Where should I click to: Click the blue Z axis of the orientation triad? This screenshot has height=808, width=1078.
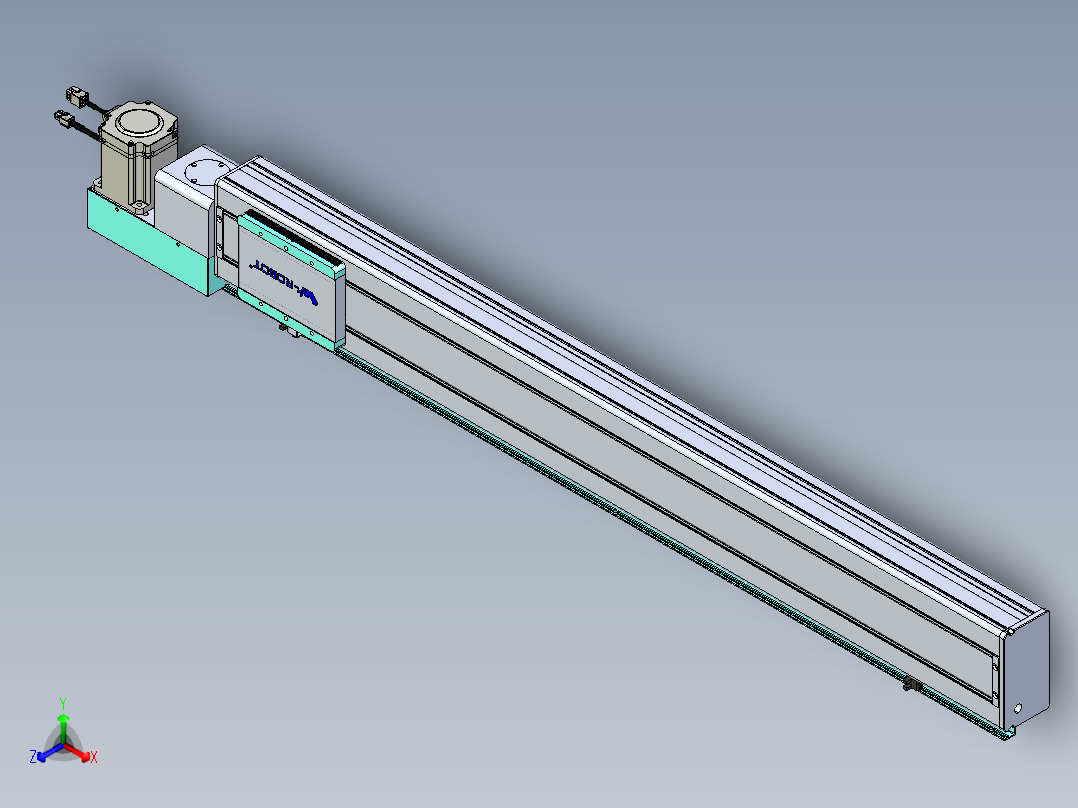tap(50, 752)
